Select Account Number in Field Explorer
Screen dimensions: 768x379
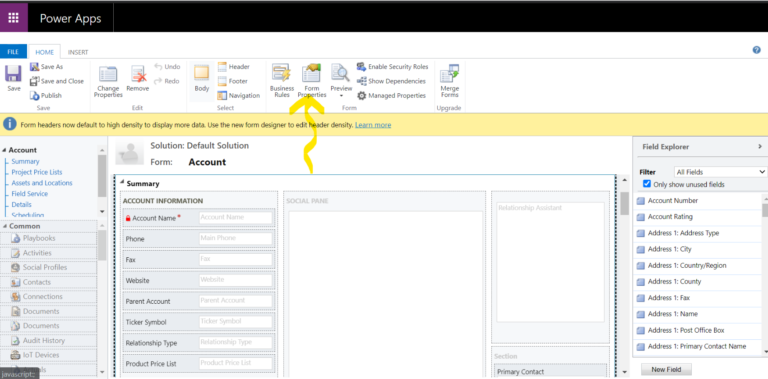[x=697, y=201]
